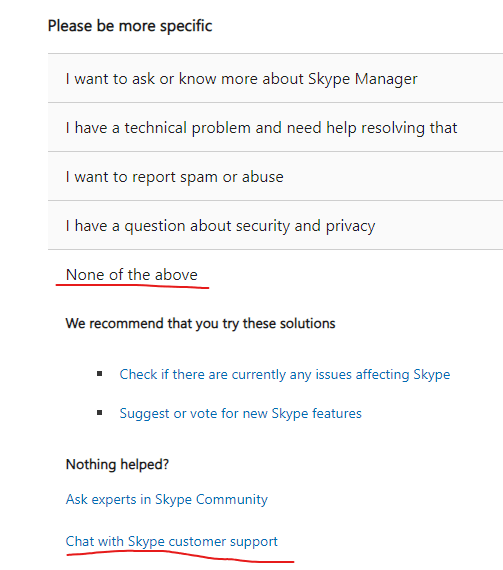The width and height of the screenshot is (503, 570).
Task: Click the square bullet beside the suggest features link
Action: [100, 413]
